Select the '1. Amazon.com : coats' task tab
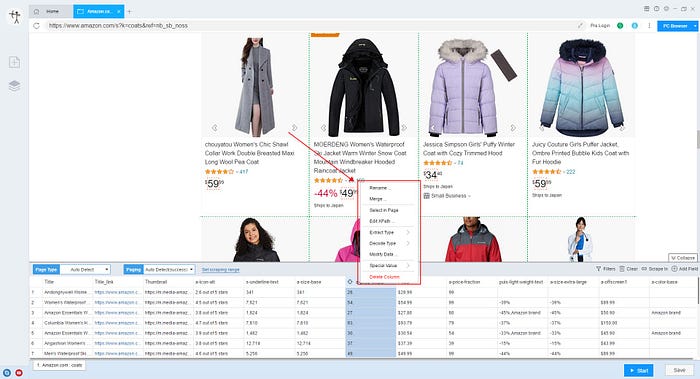This screenshot has height=379, width=700. tap(59, 365)
